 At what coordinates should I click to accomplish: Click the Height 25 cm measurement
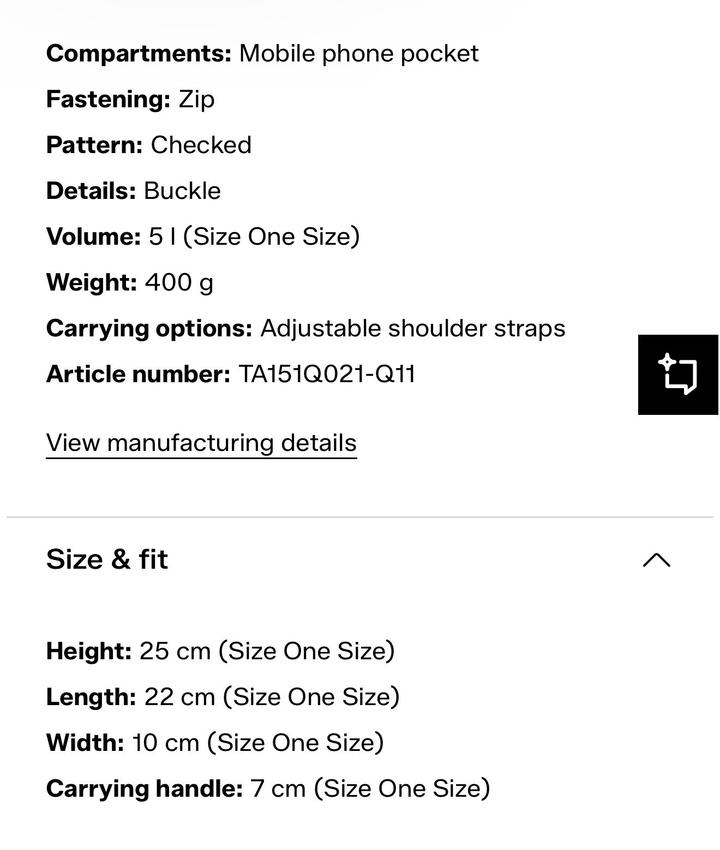(220, 651)
